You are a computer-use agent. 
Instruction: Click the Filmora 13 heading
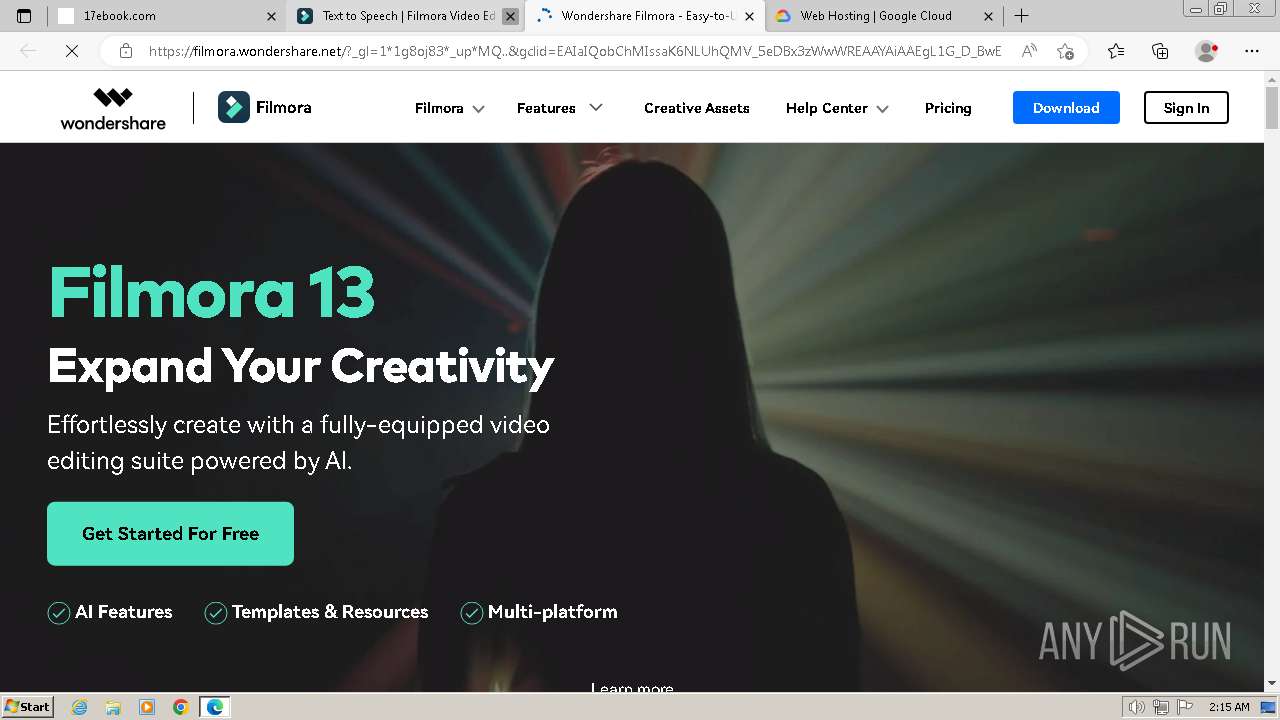211,292
